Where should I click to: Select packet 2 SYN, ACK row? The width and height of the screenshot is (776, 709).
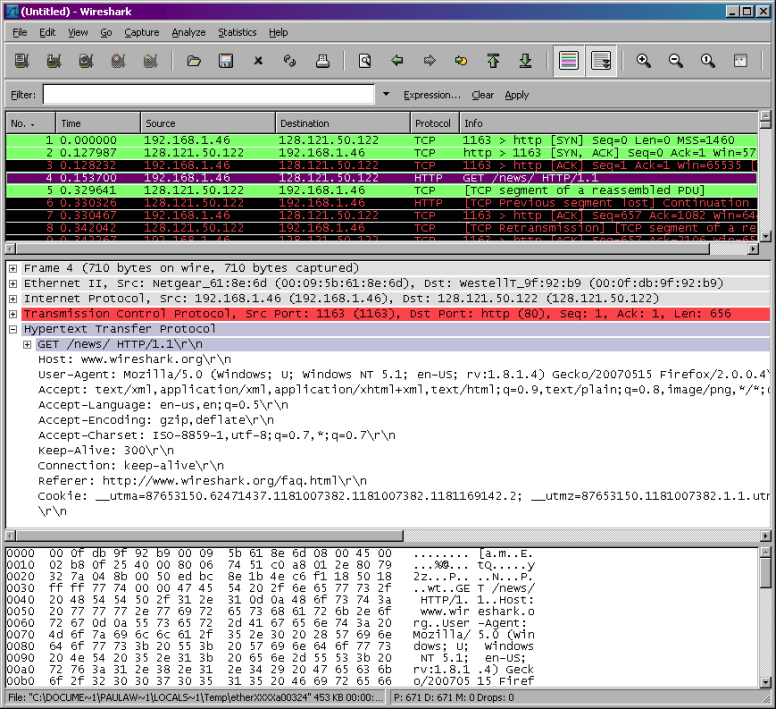pos(382,153)
